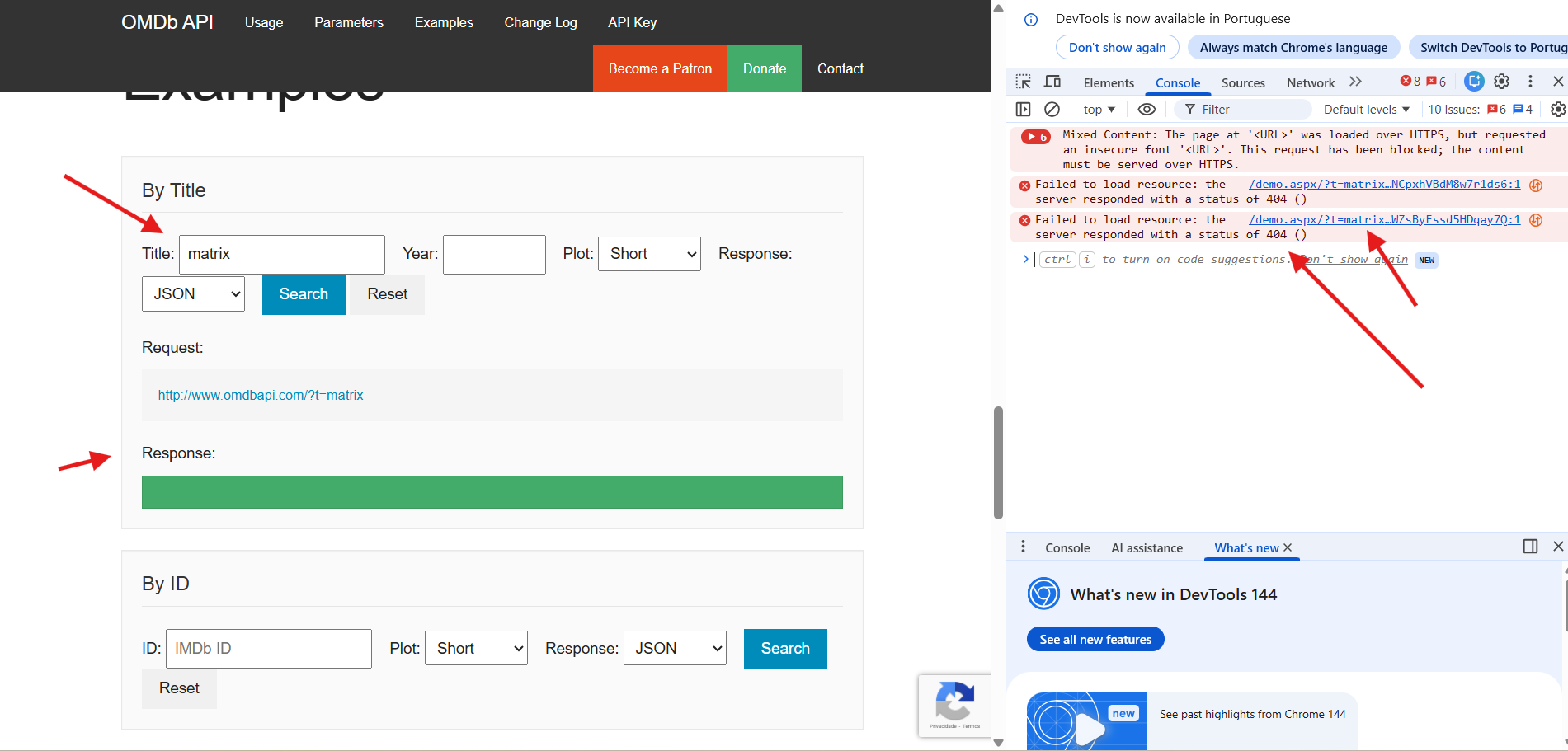
Task: Click the error icon on first 404 message
Action: point(1024,185)
